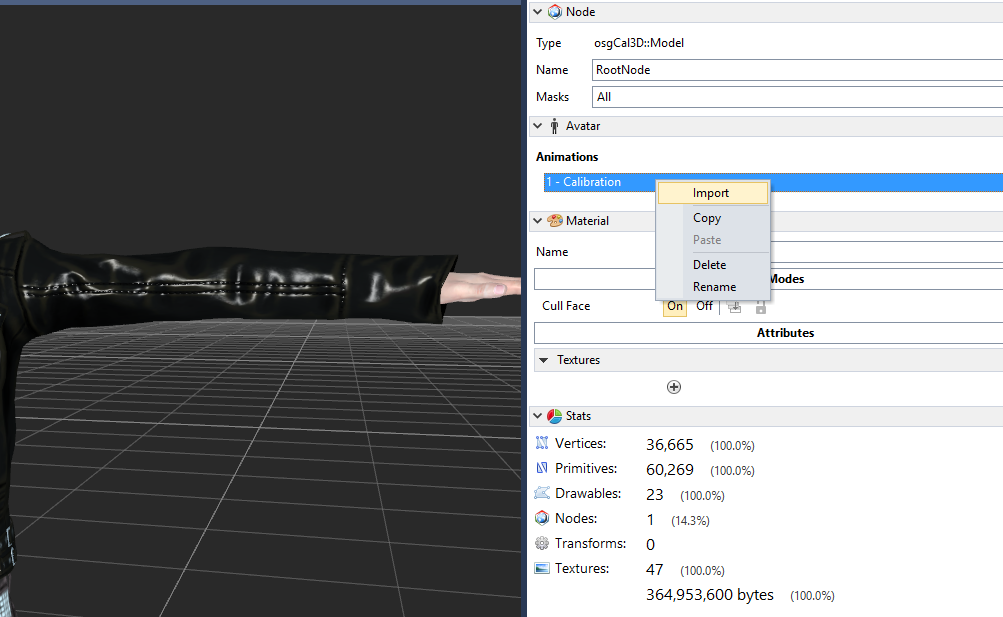
Task: Click the Primitives count '60,269'
Action: (x=670, y=469)
